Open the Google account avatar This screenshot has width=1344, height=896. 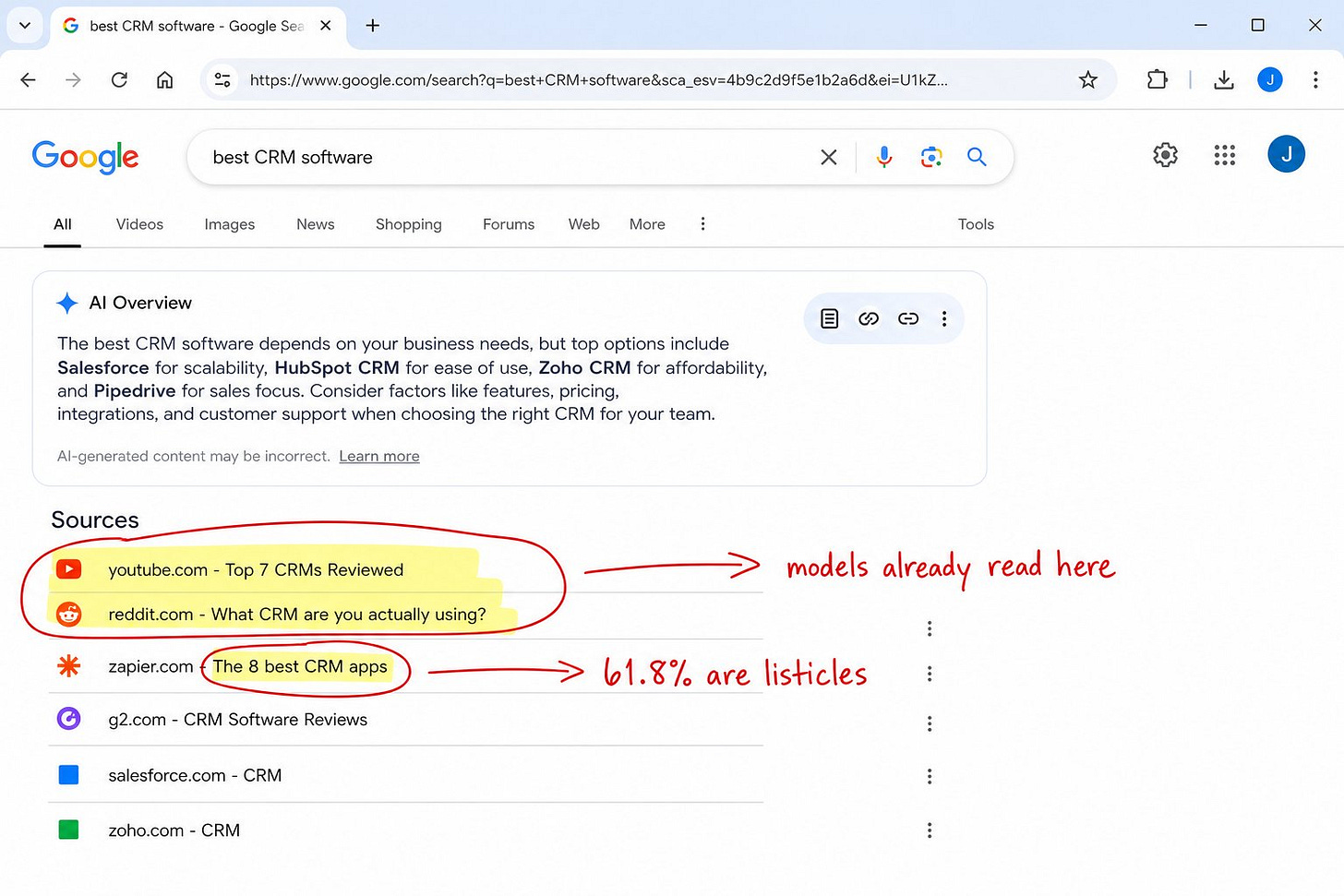pyautogui.click(x=1287, y=154)
